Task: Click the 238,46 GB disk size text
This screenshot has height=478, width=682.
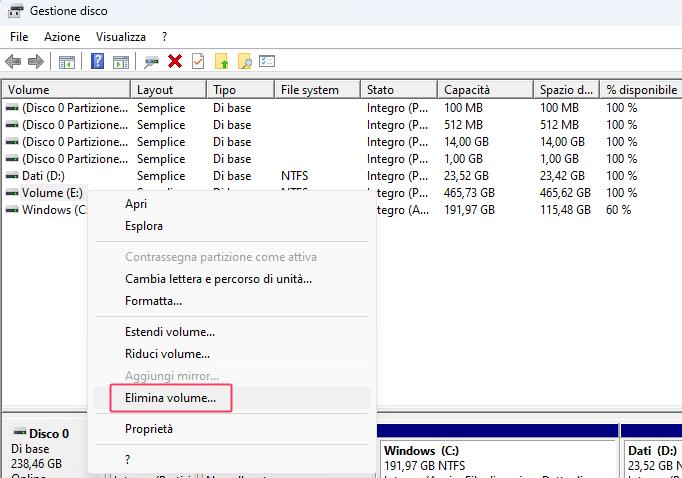Action: [37, 464]
